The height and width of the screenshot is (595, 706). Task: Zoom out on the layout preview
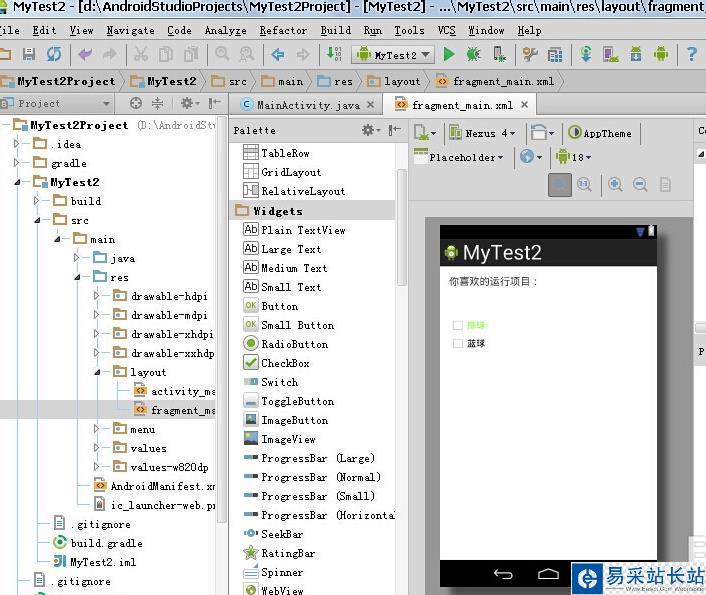point(640,185)
